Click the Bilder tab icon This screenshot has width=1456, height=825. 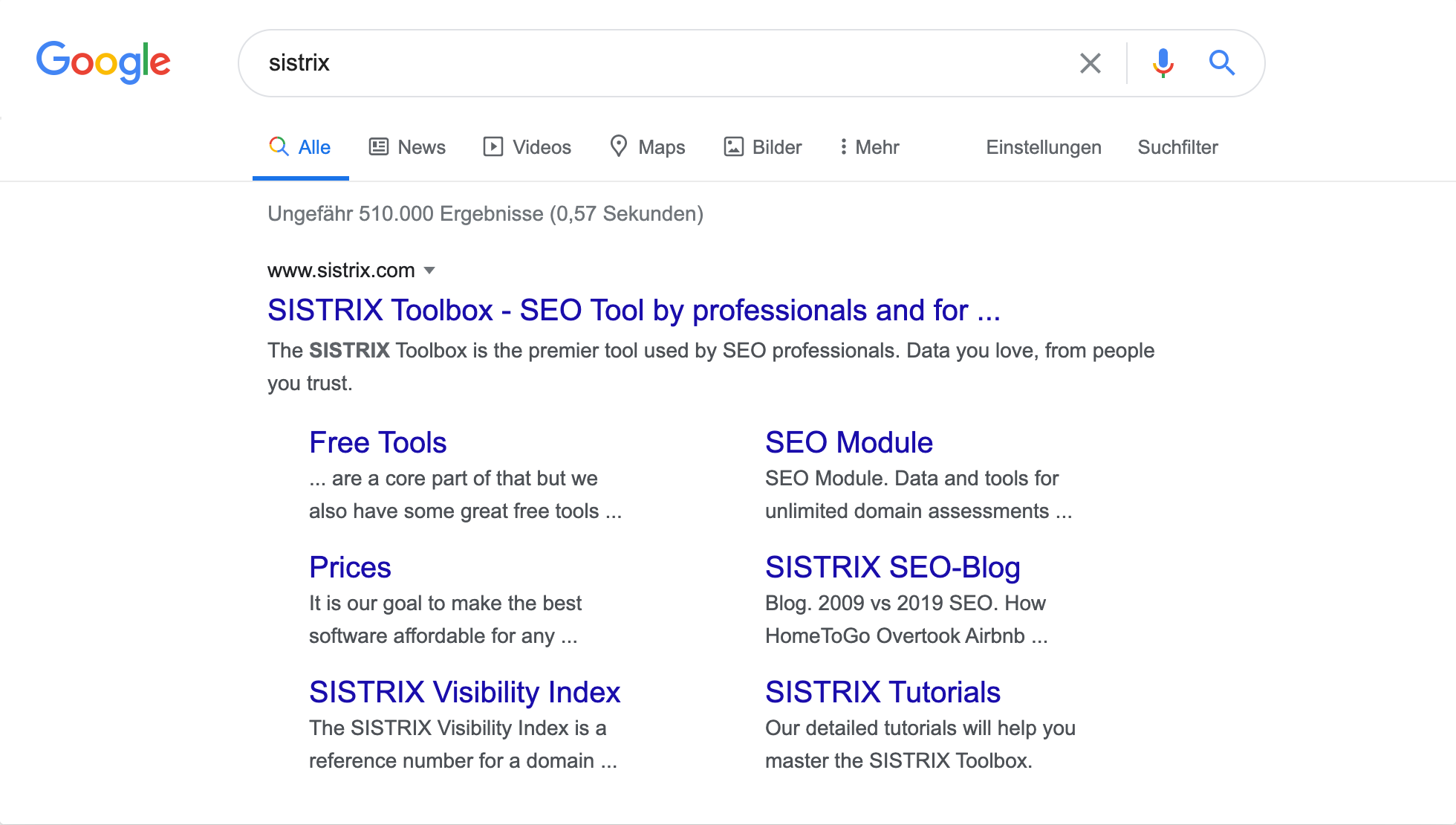click(732, 147)
